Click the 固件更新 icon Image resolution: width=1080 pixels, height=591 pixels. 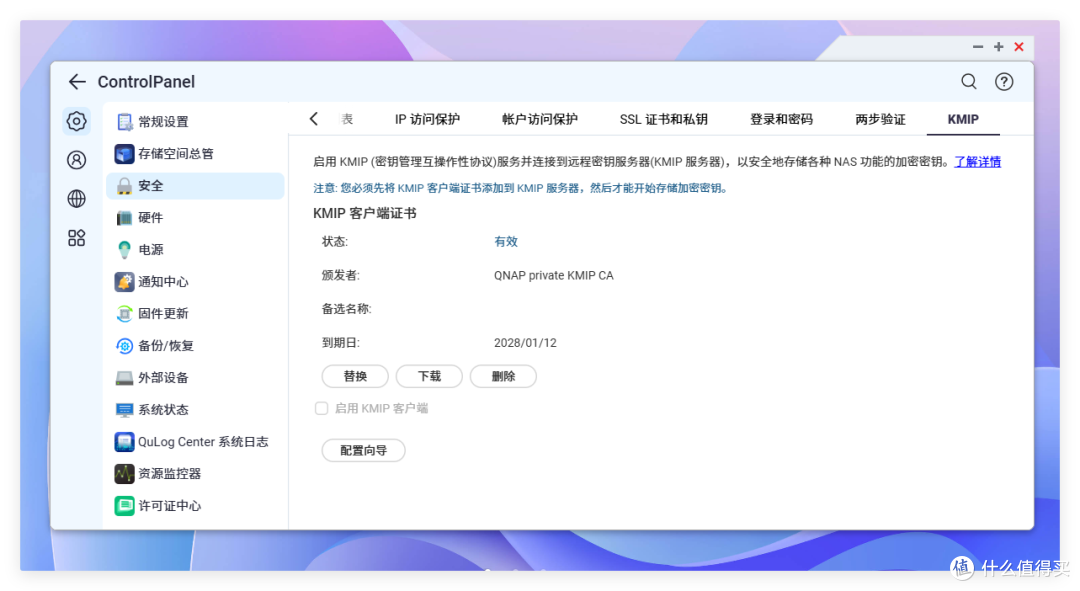(x=125, y=313)
